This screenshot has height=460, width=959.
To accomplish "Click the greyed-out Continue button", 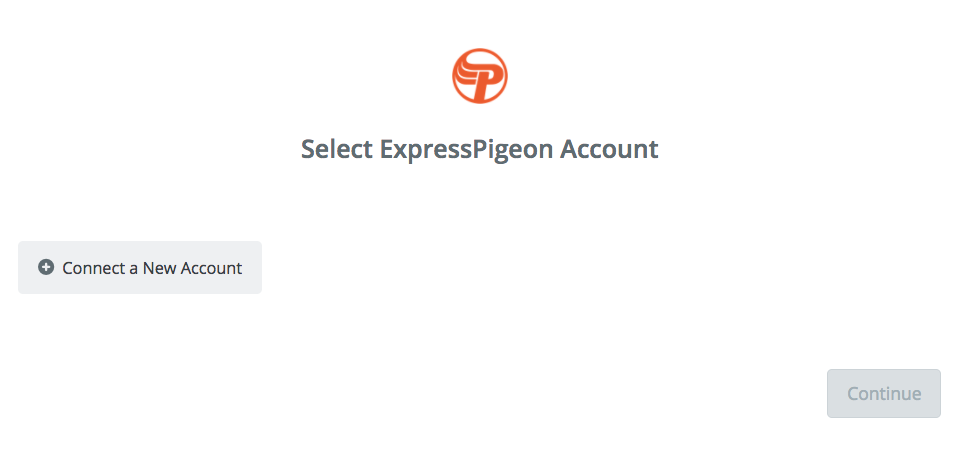I will (x=884, y=393).
